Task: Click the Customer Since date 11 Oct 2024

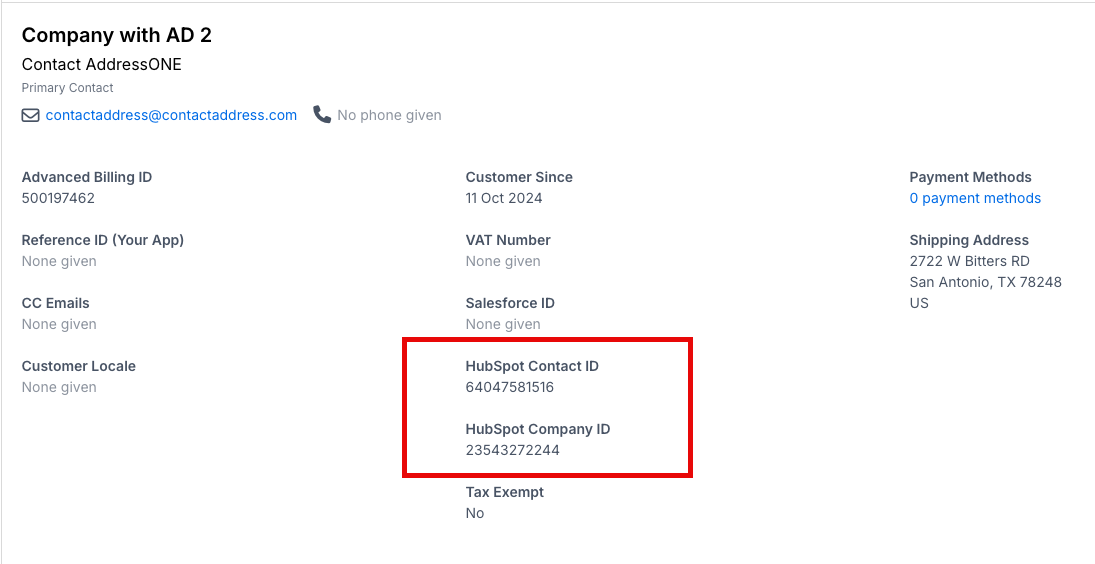Action: pos(504,198)
